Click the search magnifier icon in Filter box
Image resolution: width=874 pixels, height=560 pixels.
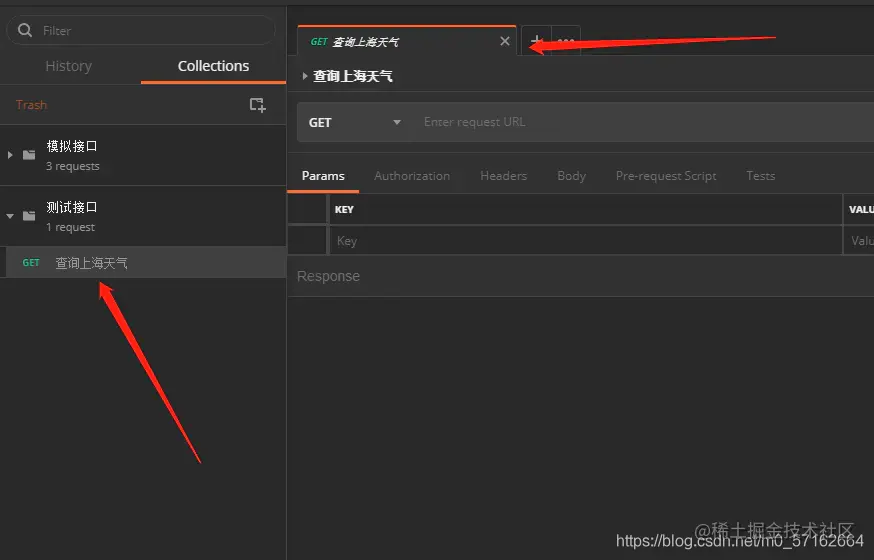point(25,30)
